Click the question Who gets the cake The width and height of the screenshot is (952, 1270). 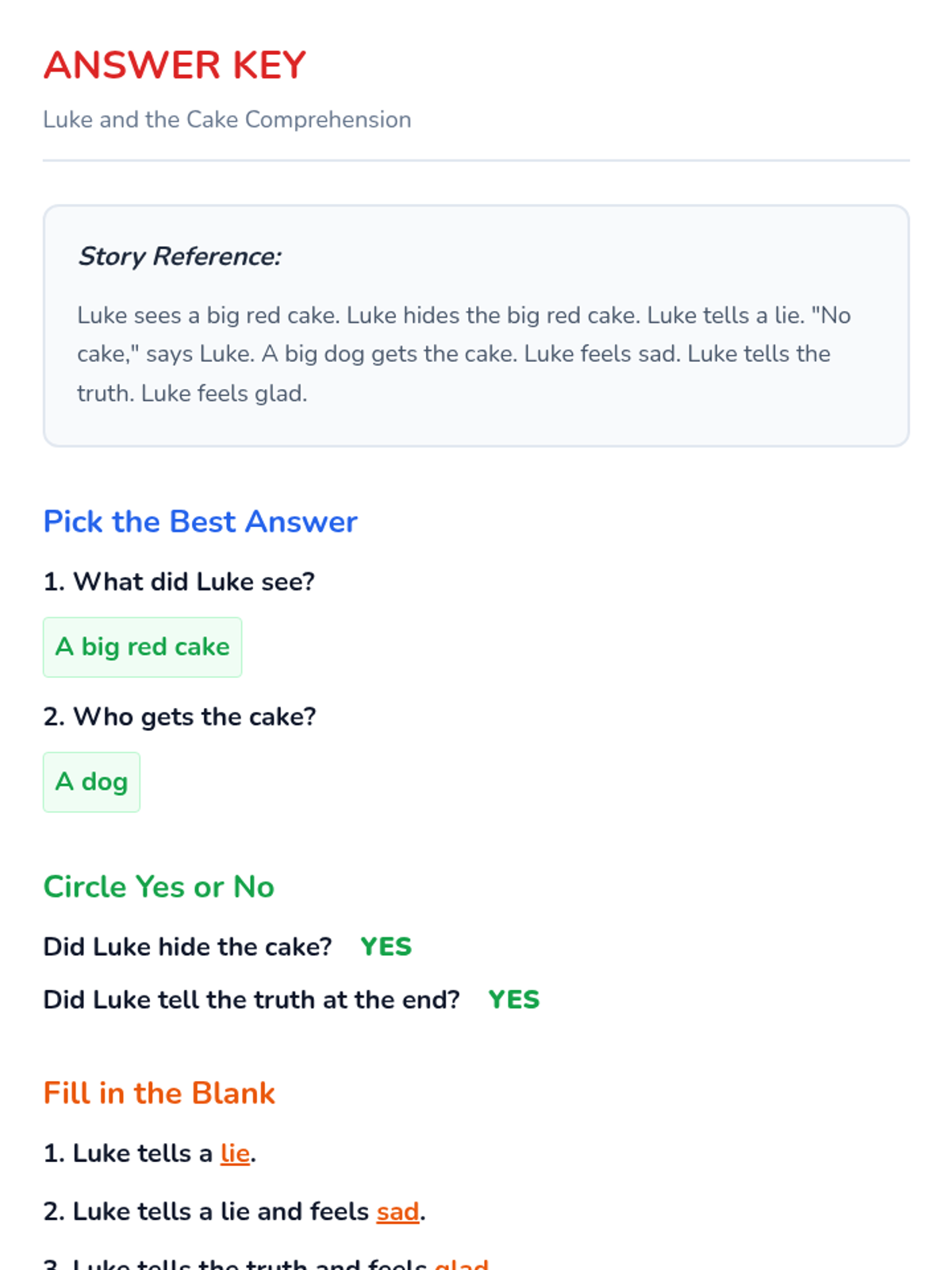click(179, 717)
